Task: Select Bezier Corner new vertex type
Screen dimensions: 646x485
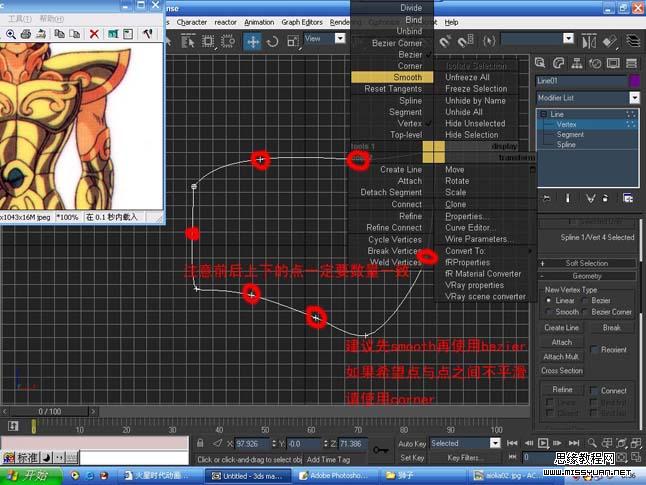Action: (585, 312)
